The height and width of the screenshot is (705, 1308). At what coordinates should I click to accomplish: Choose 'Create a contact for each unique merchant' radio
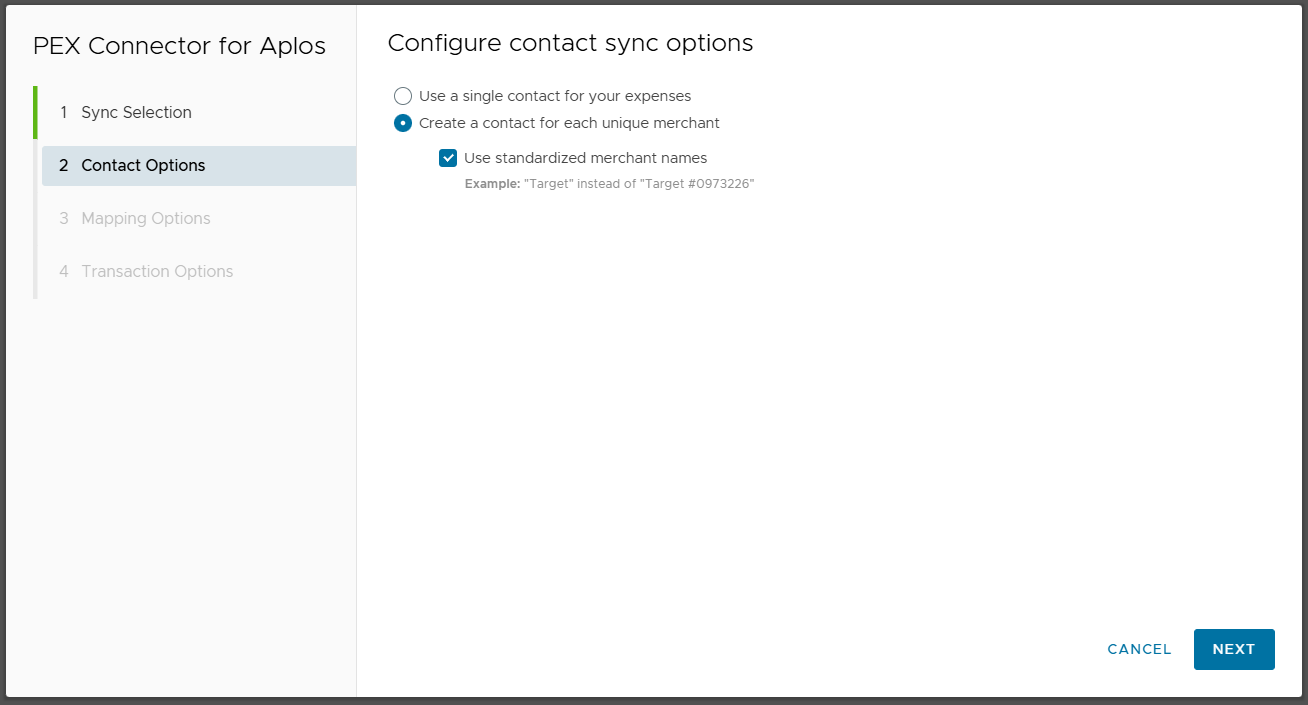403,123
